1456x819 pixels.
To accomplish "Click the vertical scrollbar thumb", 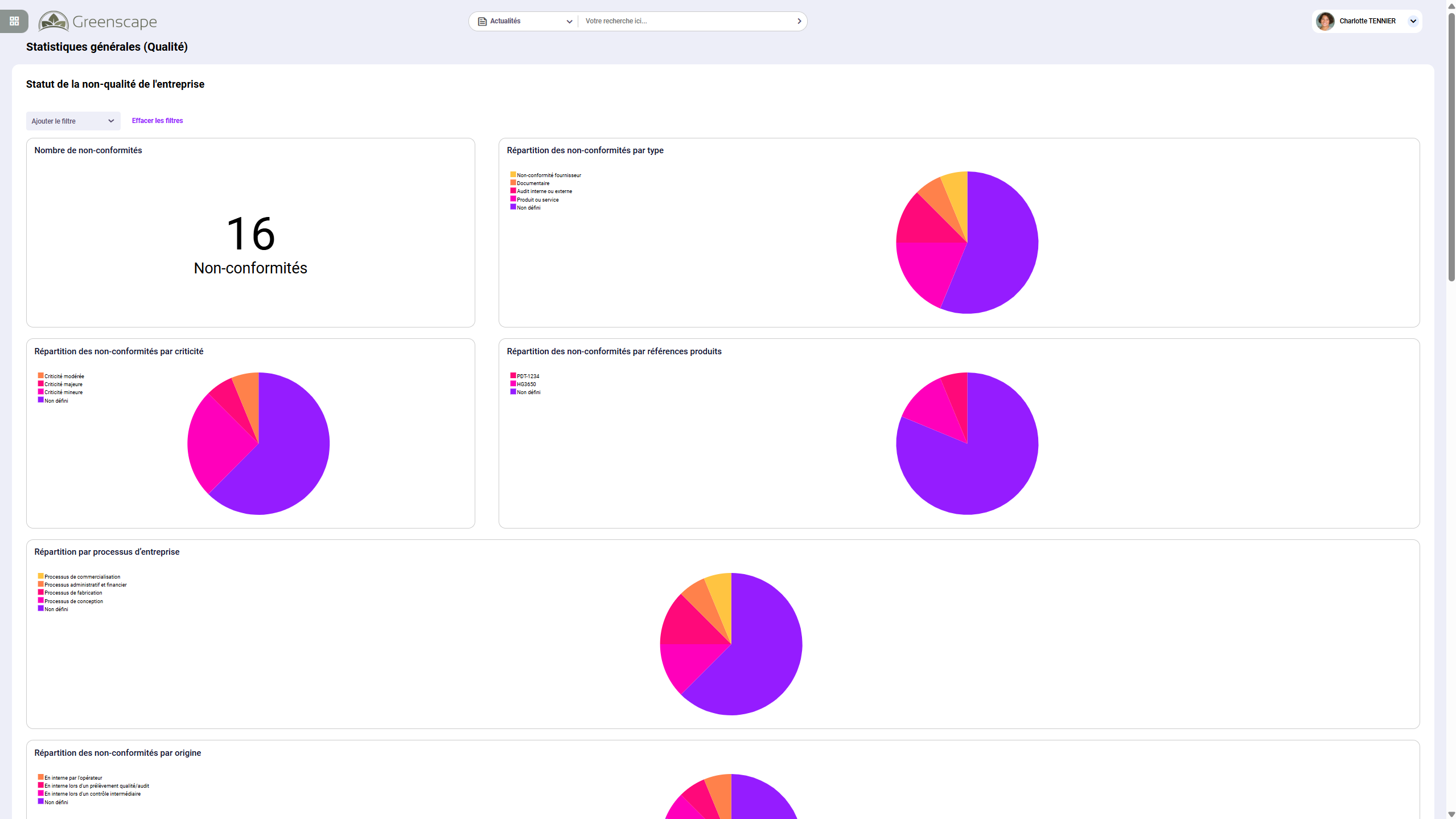I will 1451,147.
